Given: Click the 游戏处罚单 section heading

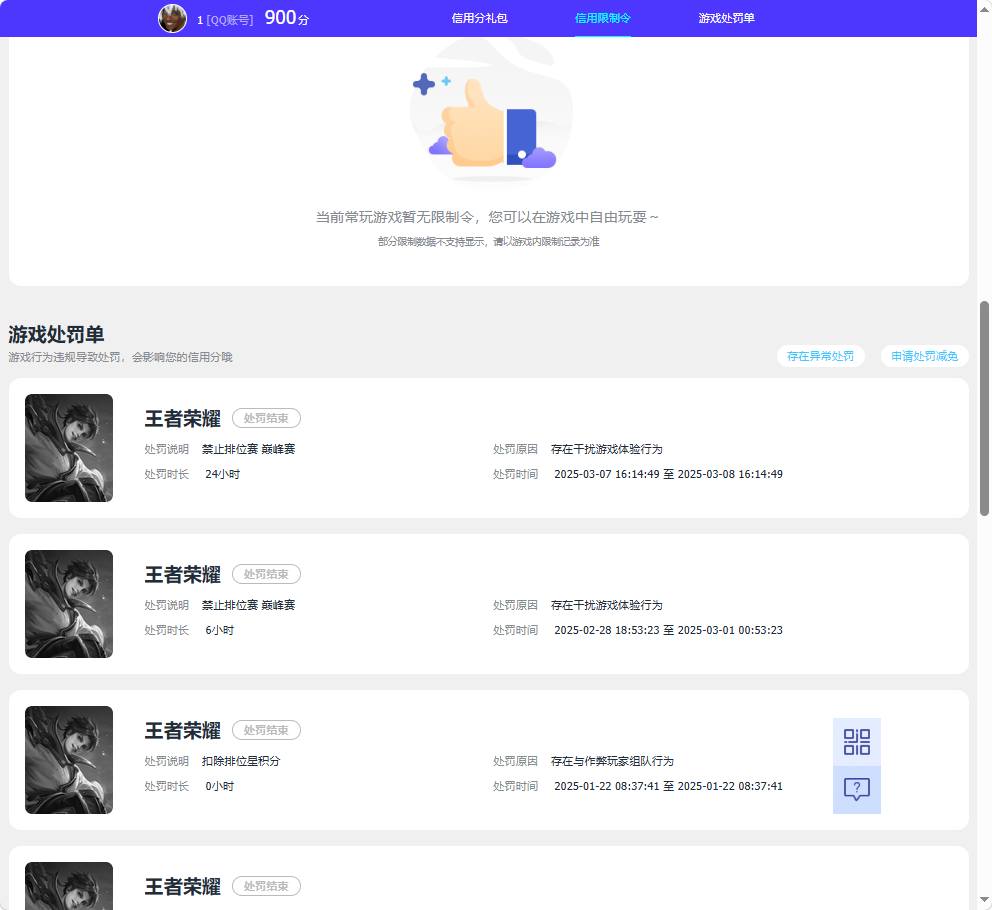Looking at the screenshot, I should [x=56, y=334].
